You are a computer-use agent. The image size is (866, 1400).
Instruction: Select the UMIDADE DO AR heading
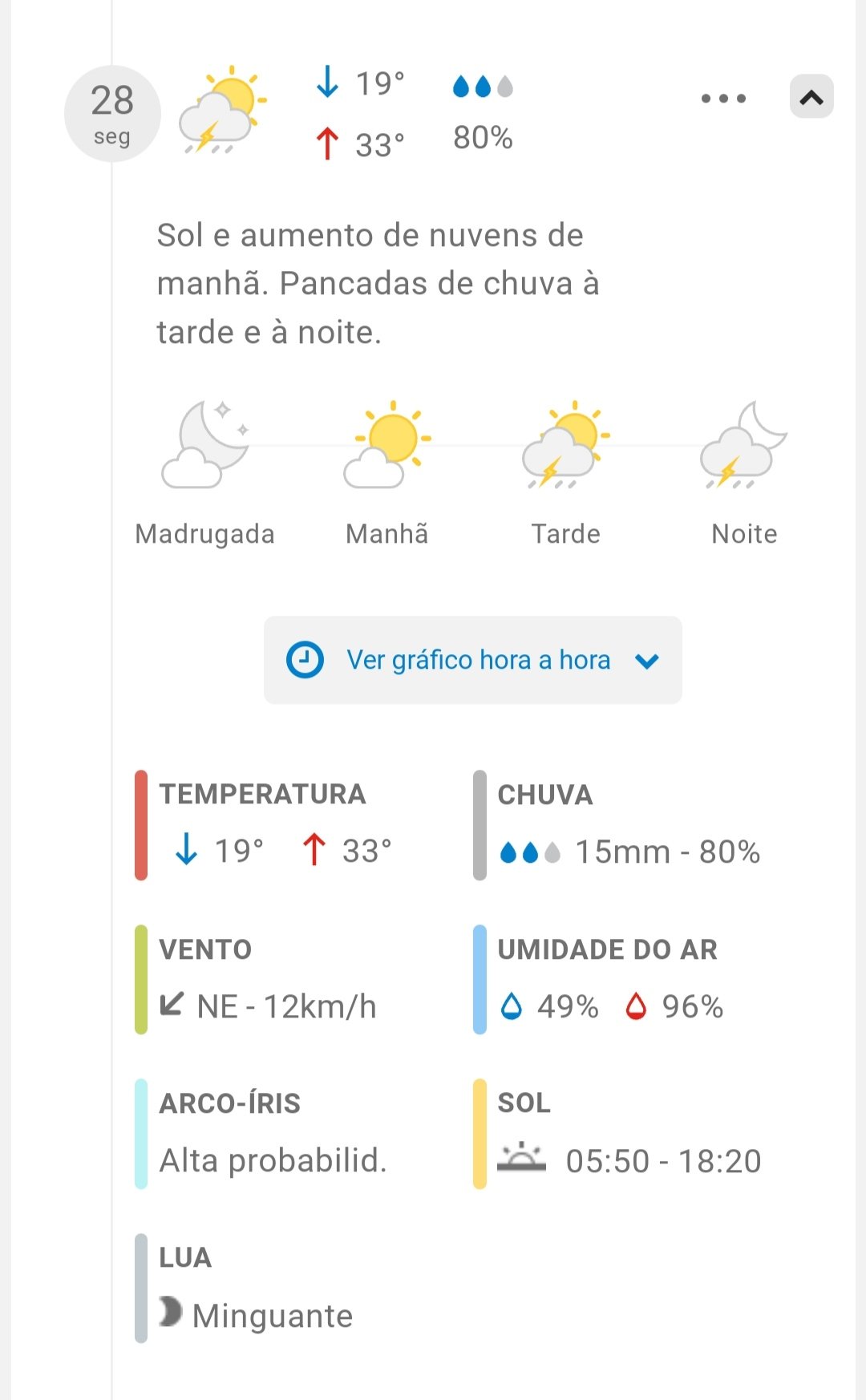[607, 949]
